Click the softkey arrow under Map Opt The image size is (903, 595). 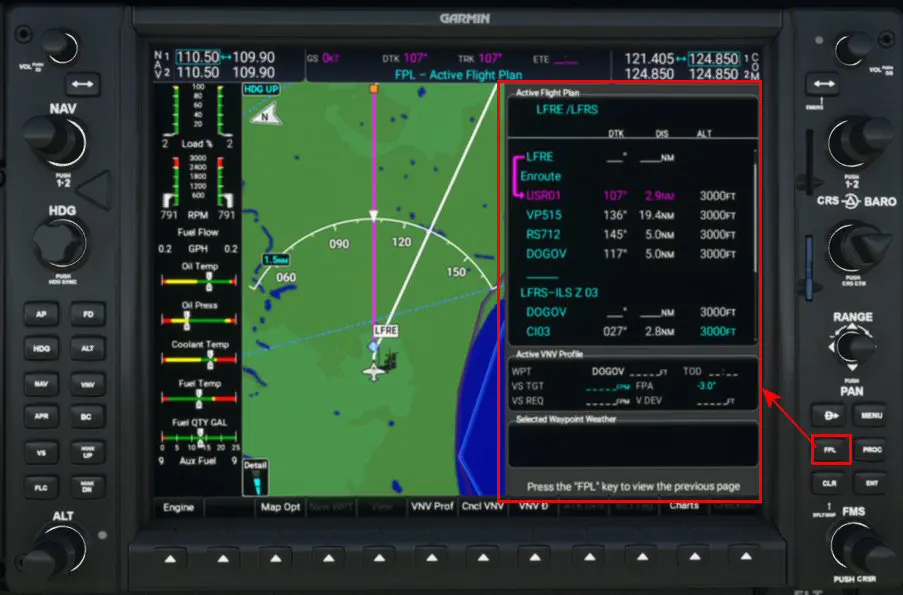click(276, 558)
